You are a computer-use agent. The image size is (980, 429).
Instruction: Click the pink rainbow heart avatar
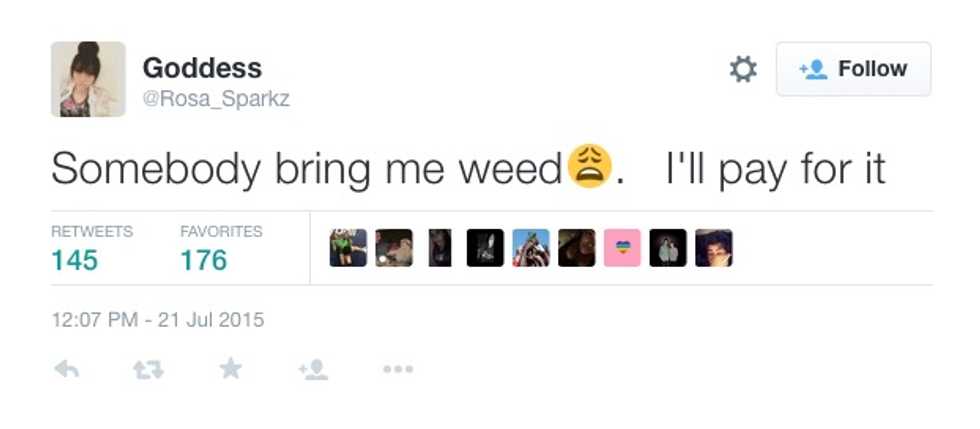click(x=622, y=248)
